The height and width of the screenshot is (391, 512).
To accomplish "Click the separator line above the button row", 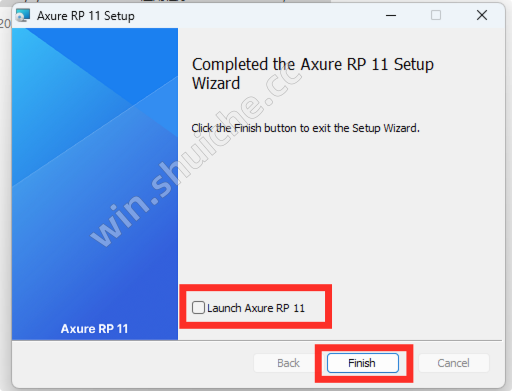I will 257,340.
